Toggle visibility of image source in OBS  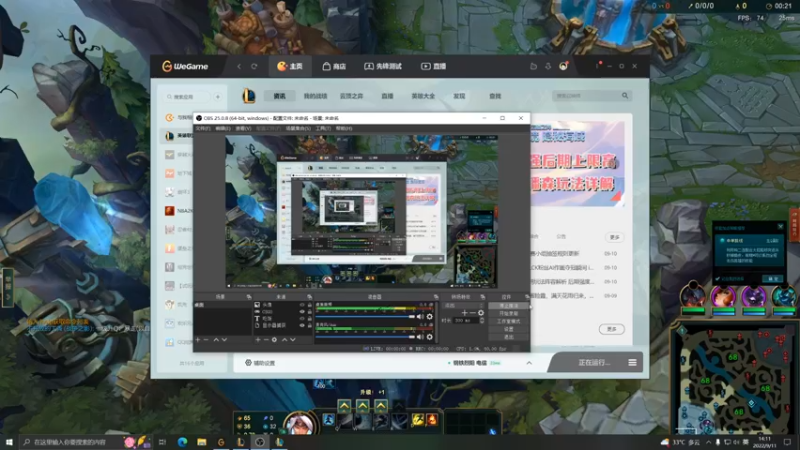coord(302,305)
